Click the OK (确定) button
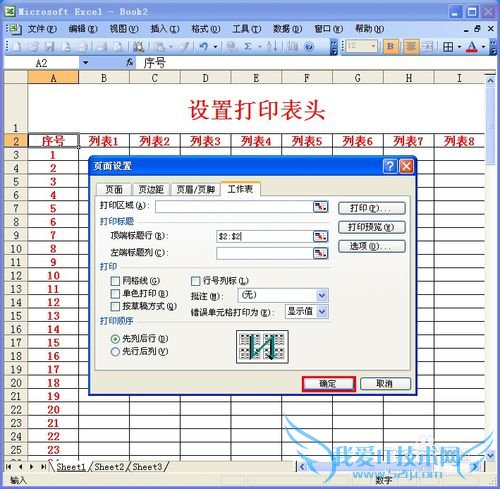The image size is (500, 489). click(x=328, y=384)
